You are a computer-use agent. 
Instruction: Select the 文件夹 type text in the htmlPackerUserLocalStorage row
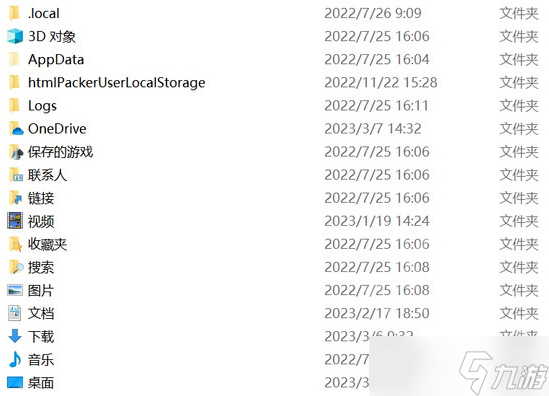tap(519, 83)
